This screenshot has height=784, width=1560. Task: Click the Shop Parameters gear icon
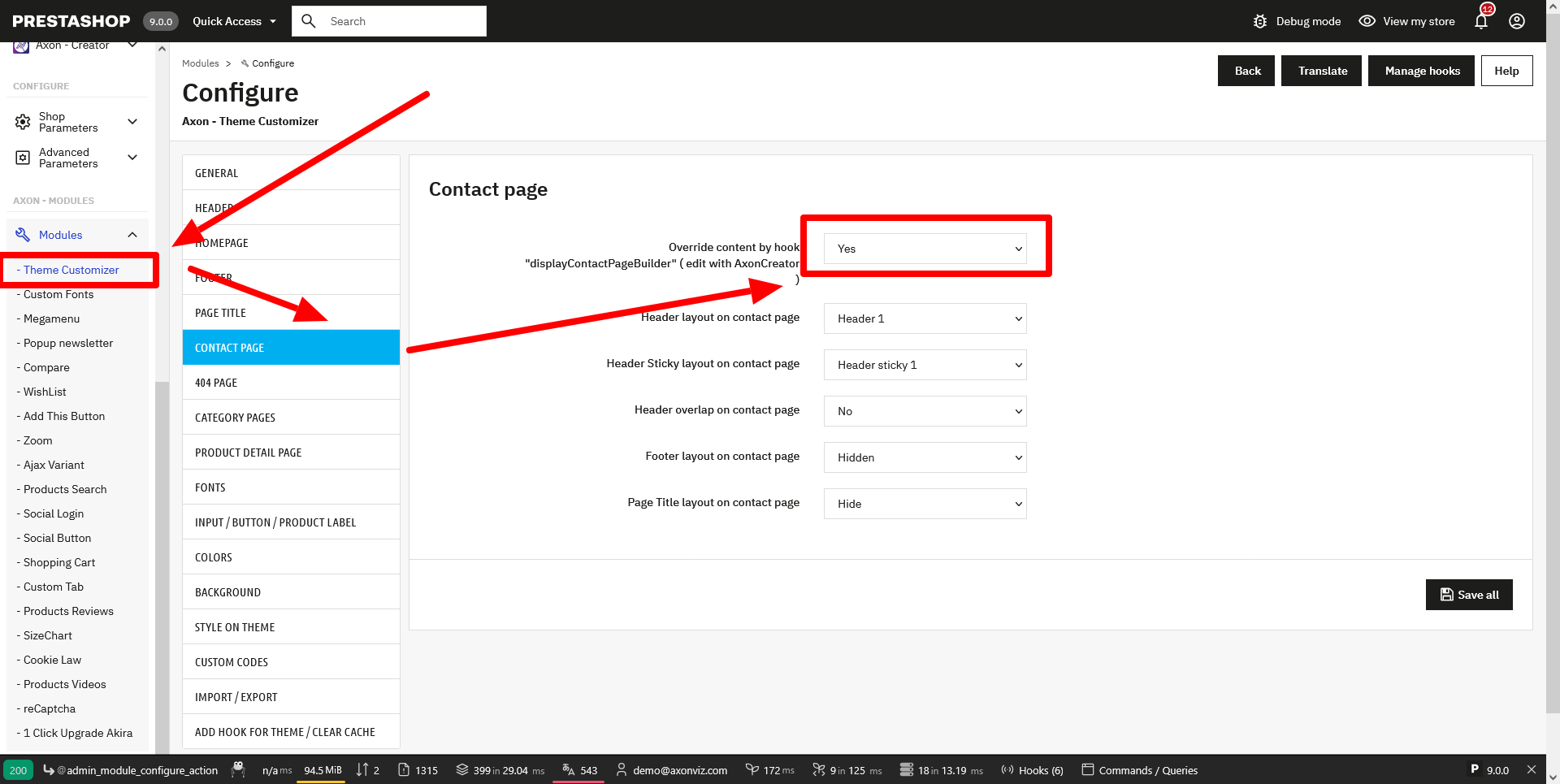click(23, 122)
